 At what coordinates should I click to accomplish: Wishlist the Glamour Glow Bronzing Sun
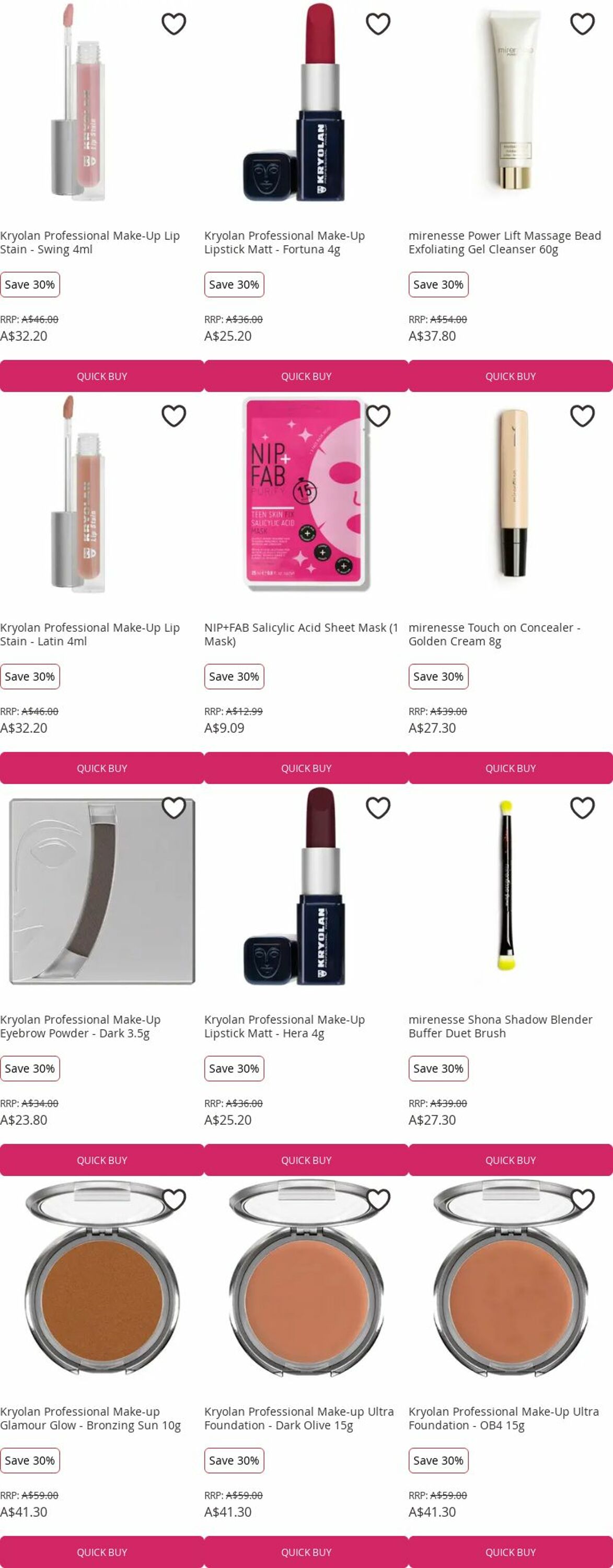(x=174, y=1201)
